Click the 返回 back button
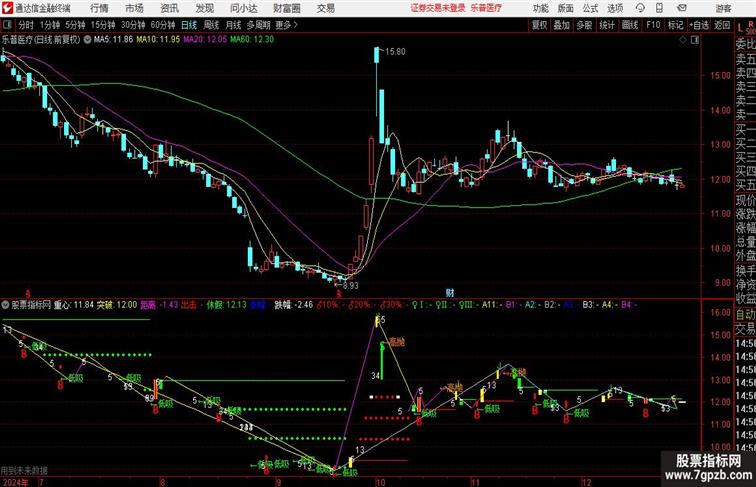 pos(722,25)
